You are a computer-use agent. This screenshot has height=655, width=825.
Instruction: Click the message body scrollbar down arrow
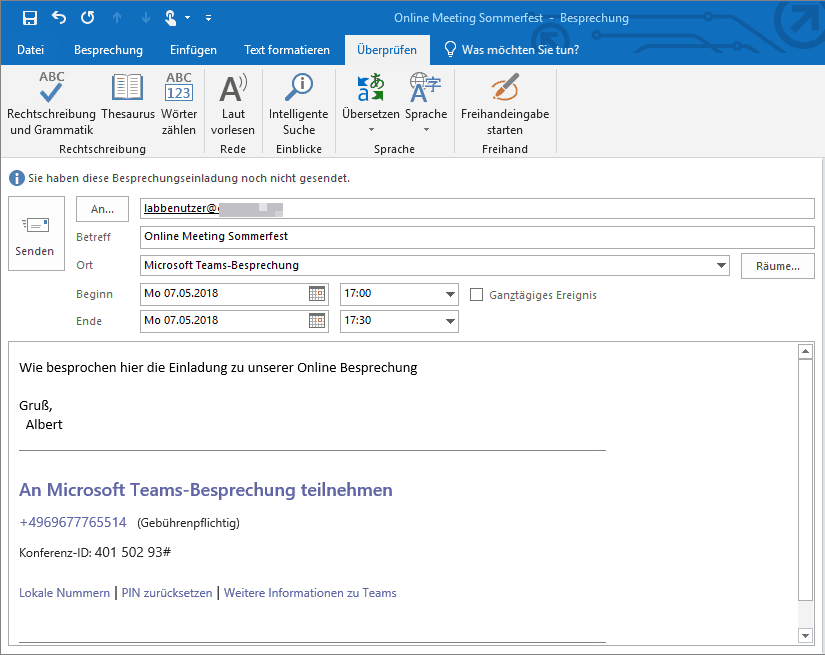point(805,636)
